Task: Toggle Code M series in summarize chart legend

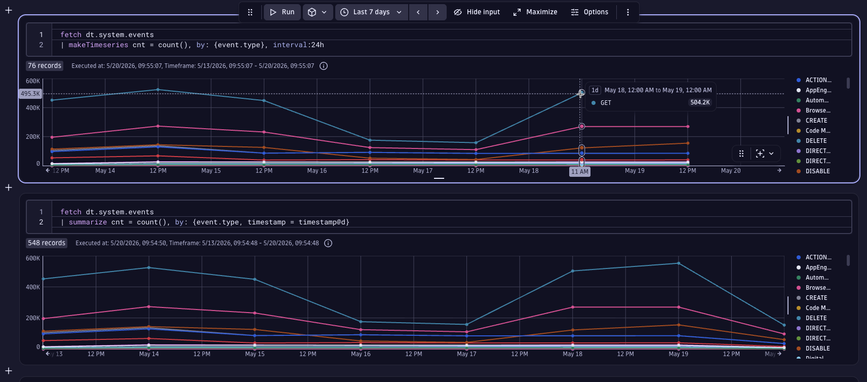Action: click(814, 308)
